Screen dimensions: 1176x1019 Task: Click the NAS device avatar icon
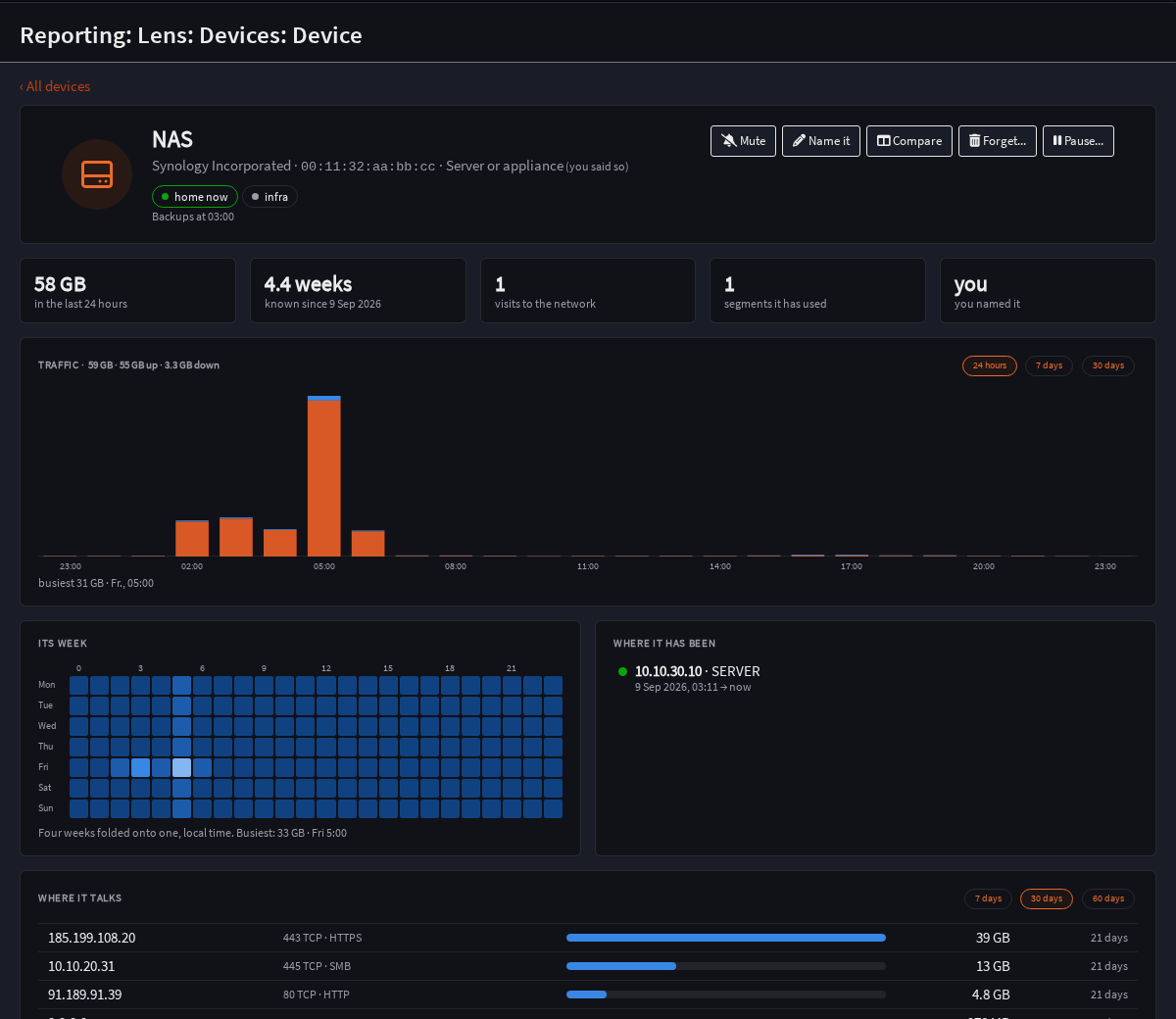tap(97, 174)
